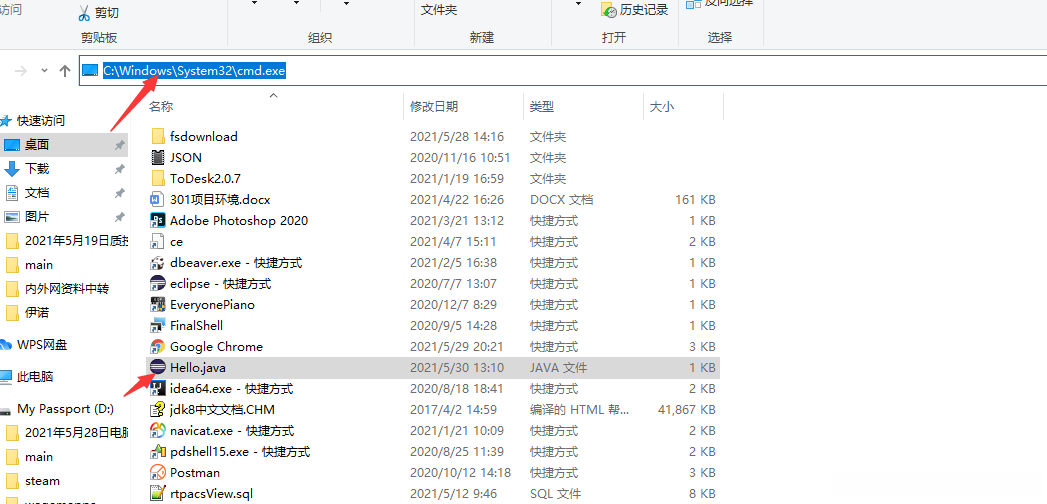Screen dimensions: 1047x504
Task: Click the idea64.exe shortcut icon
Action: click(158, 389)
